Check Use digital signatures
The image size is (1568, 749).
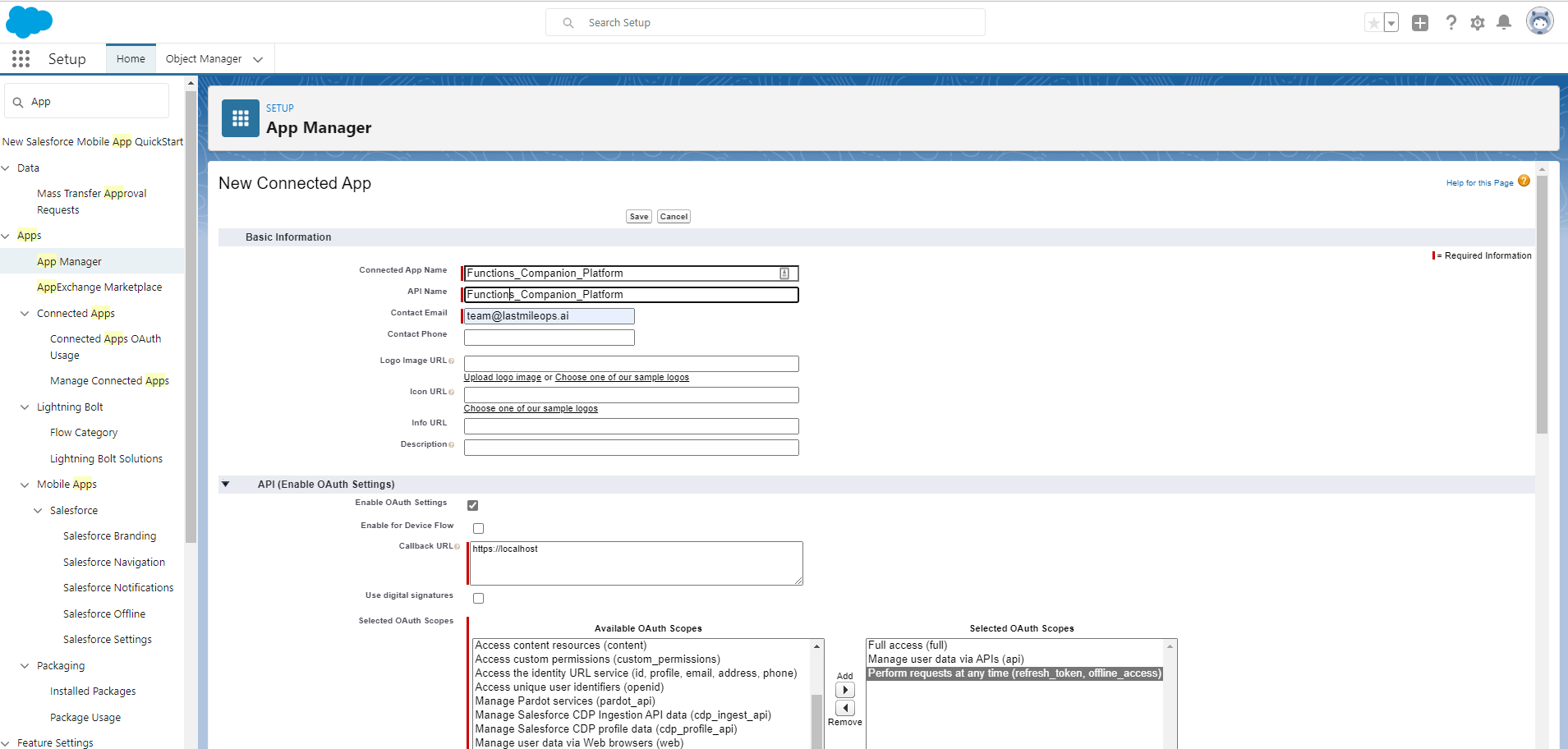click(x=478, y=598)
